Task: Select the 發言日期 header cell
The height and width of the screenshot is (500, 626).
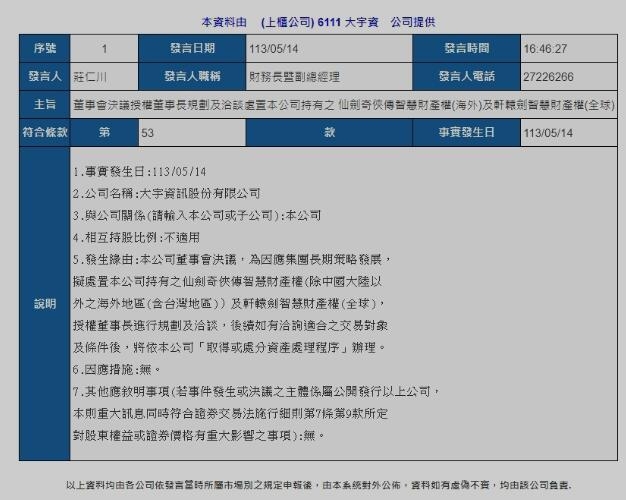Action: click(192, 48)
